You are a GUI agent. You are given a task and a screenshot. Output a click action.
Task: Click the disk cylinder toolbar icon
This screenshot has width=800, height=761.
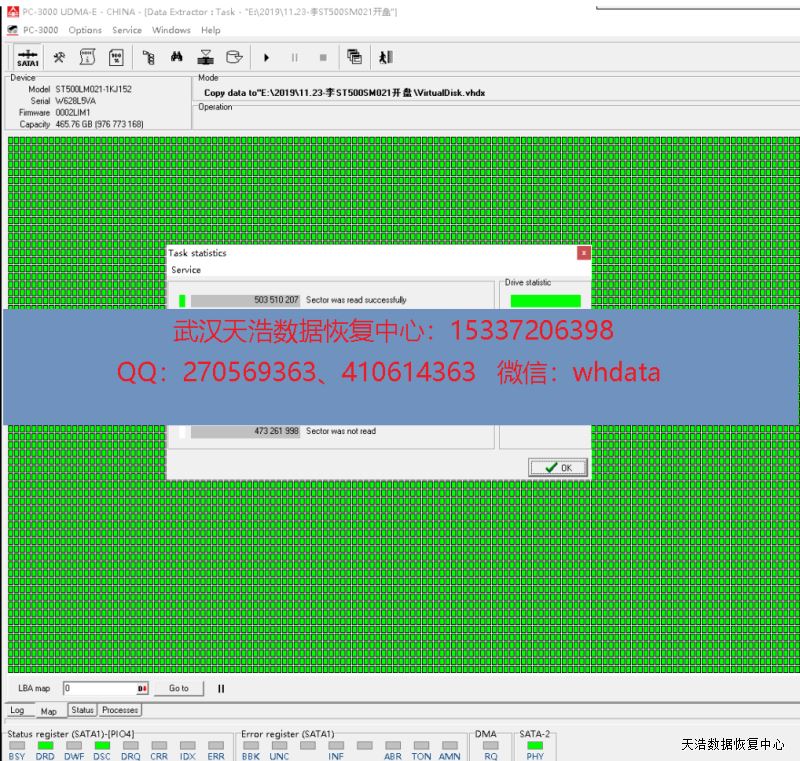click(234, 58)
